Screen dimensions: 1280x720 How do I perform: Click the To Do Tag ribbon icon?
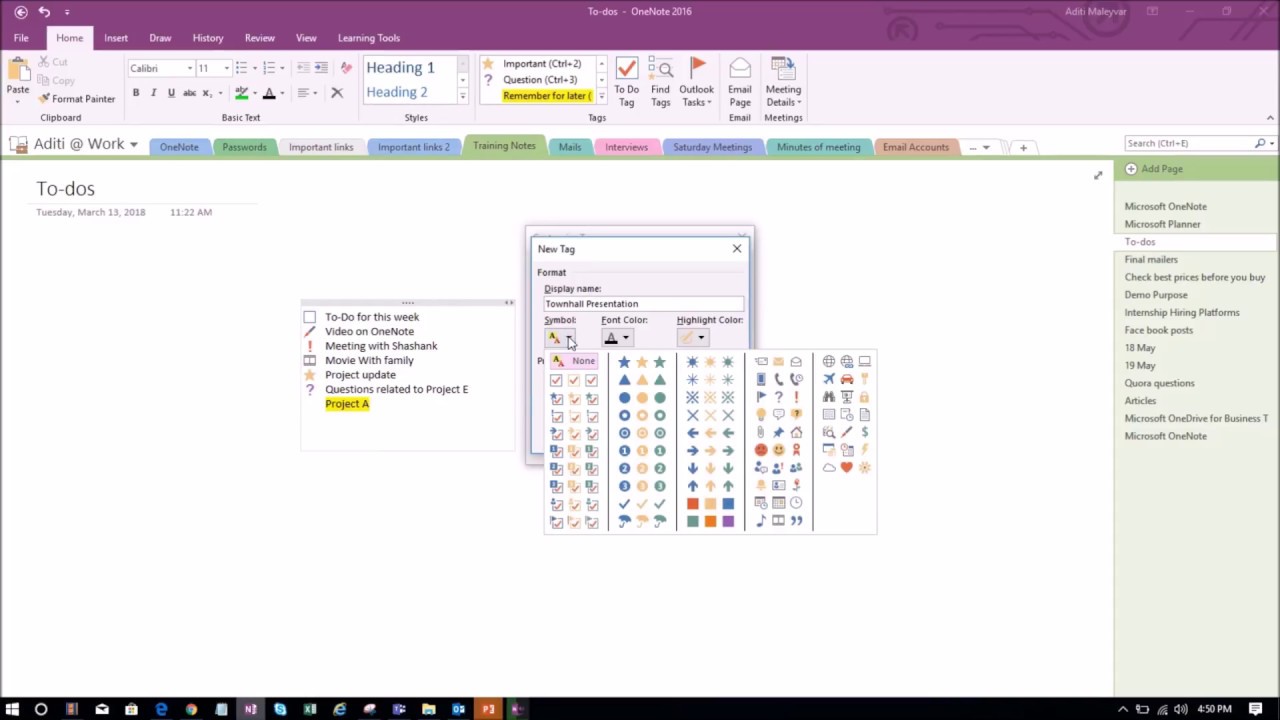tap(626, 82)
